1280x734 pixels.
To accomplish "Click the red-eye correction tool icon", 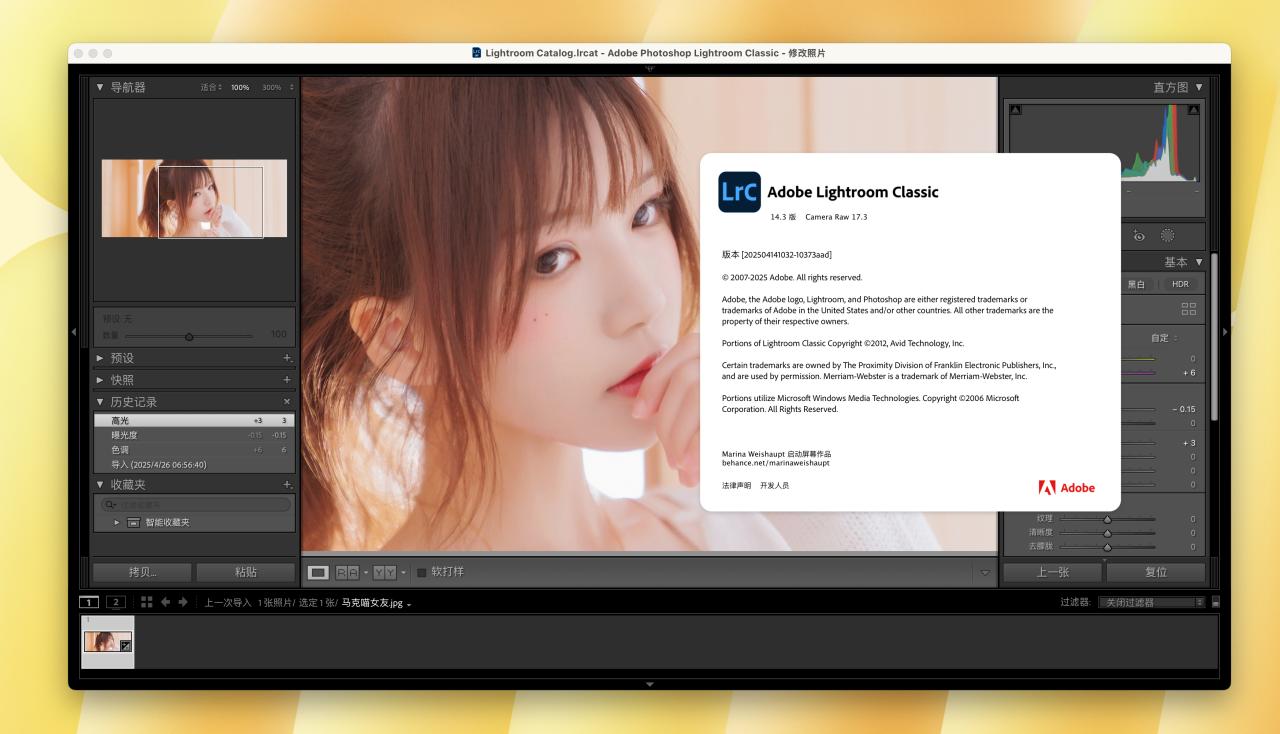I will pos(1139,236).
